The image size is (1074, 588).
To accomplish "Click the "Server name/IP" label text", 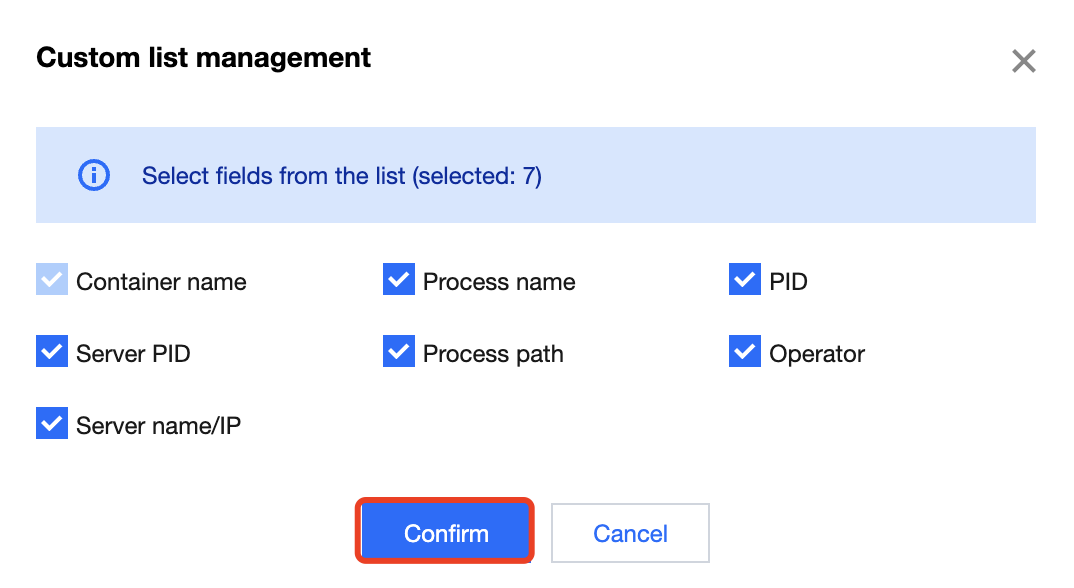I will (158, 426).
